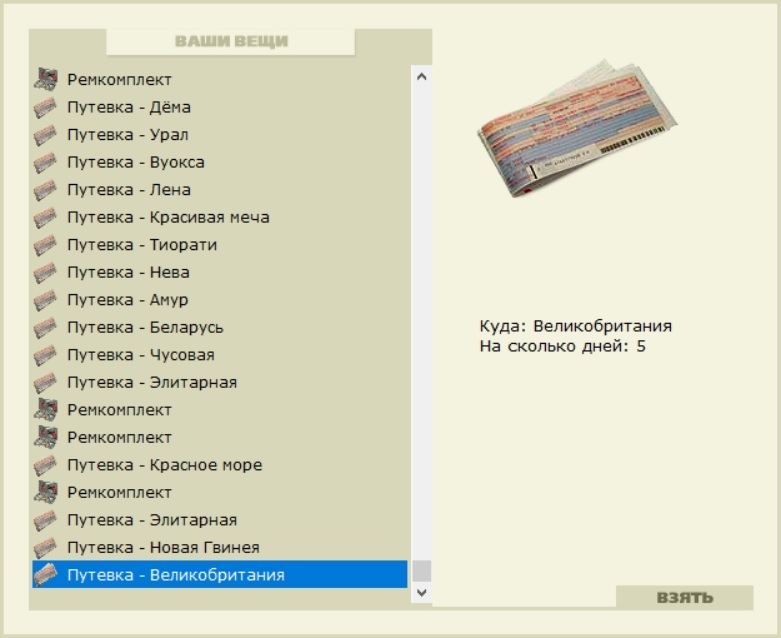Select the Путевка - Новая Гвинея row
Screen dimensions: 781x638
point(220,547)
